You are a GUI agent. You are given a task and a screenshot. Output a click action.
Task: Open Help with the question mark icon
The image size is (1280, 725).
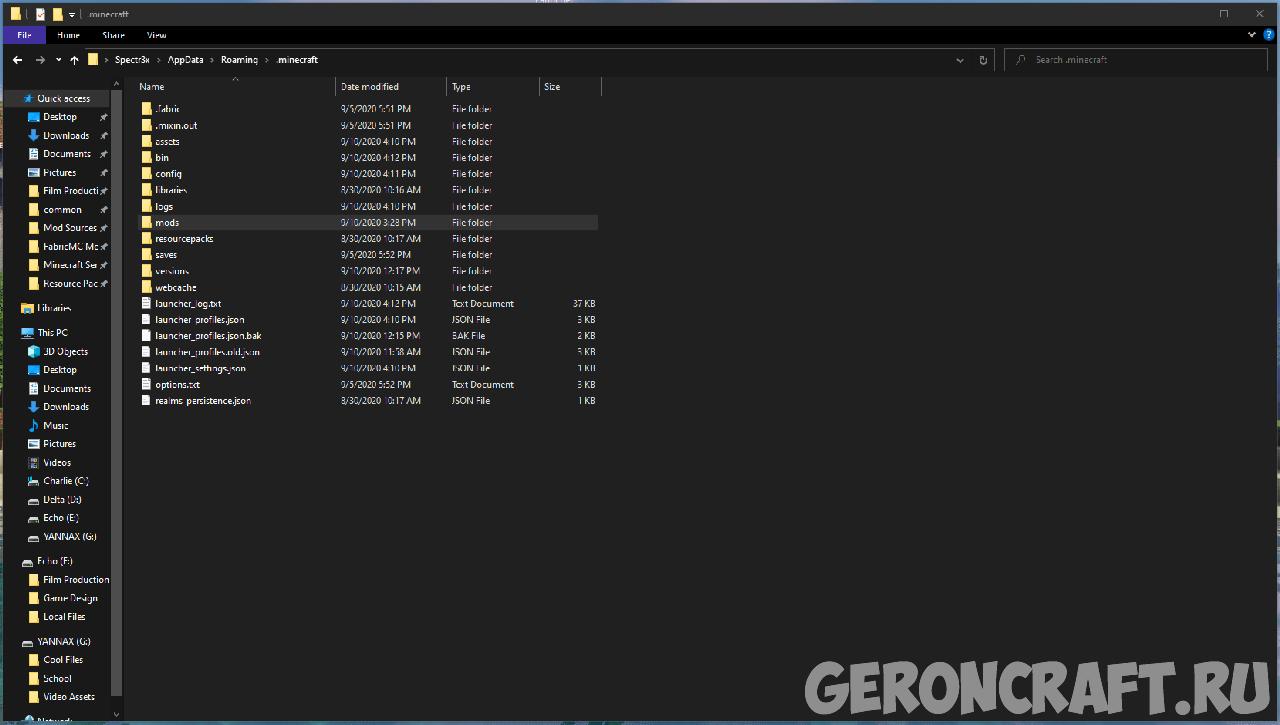click(1268, 35)
